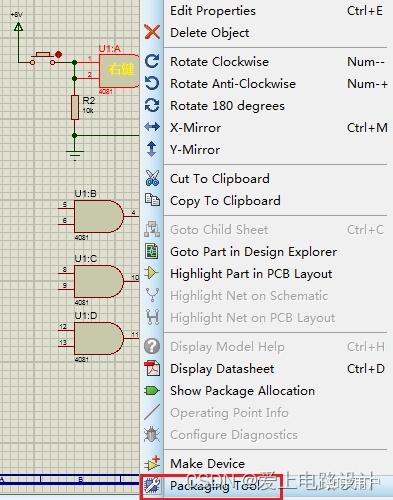393x500 pixels.
Task: Click the red X Delete Object icon
Action: pos(152,33)
